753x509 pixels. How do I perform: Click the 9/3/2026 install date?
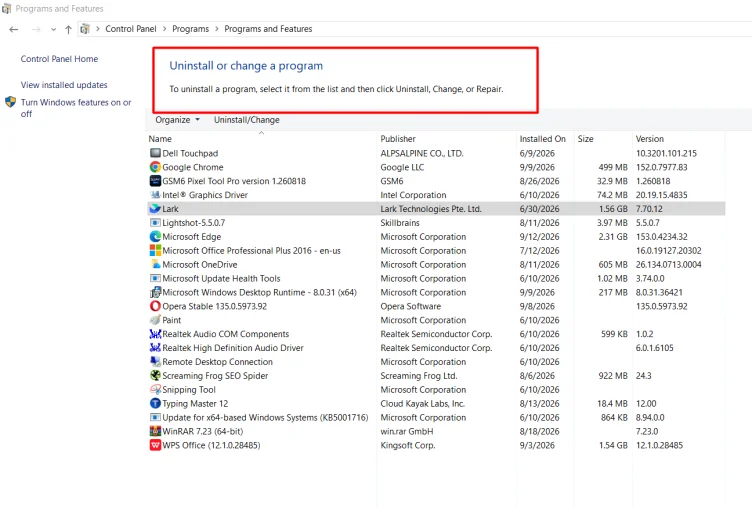[537, 446]
